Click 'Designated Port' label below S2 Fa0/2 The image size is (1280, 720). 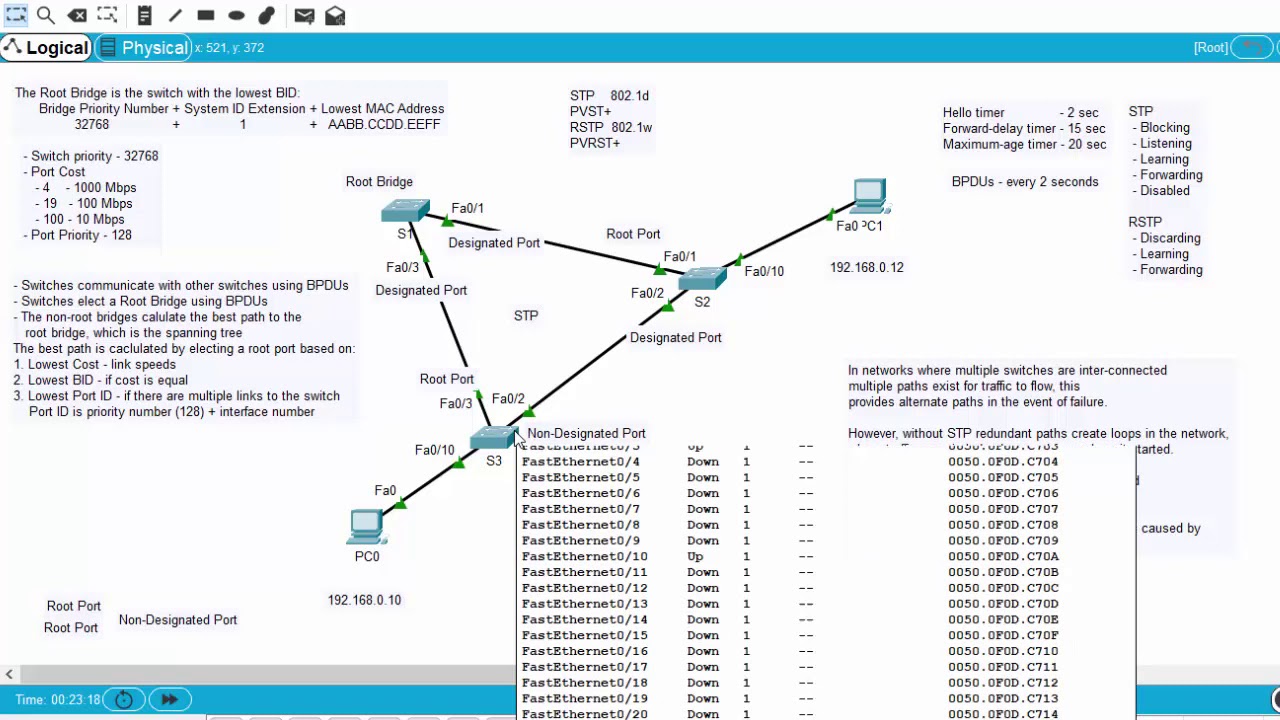pos(675,337)
